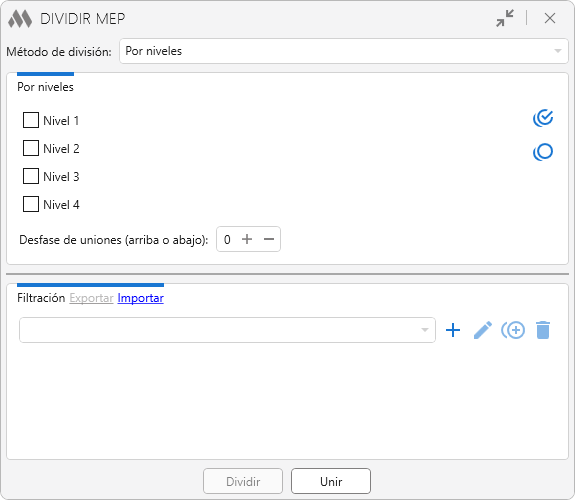Screen dimensions: 575x500
Task: Click the deselect all levels icon
Action: point(543,152)
